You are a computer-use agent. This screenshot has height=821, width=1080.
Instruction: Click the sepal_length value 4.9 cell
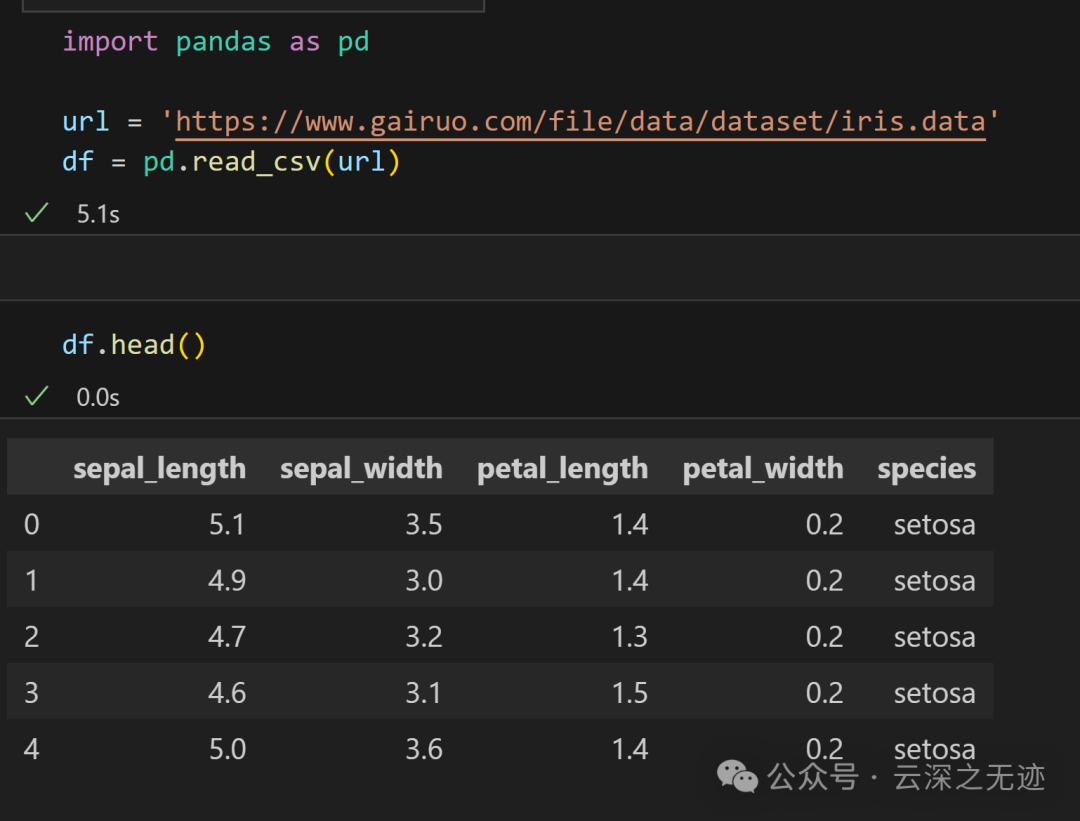point(226,581)
